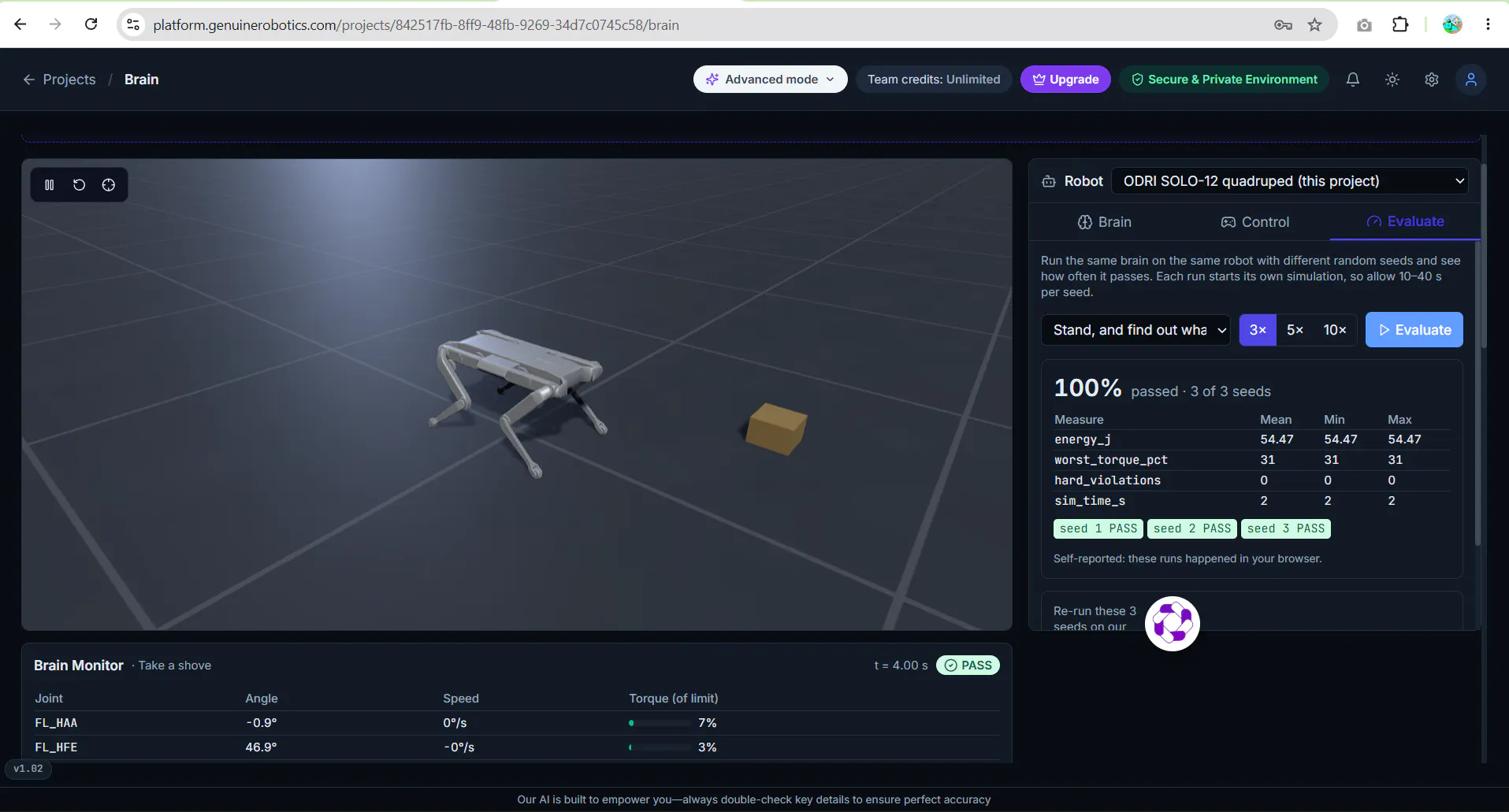Click the blue Evaluate run button
The width and height of the screenshot is (1509, 812).
[1414, 330]
